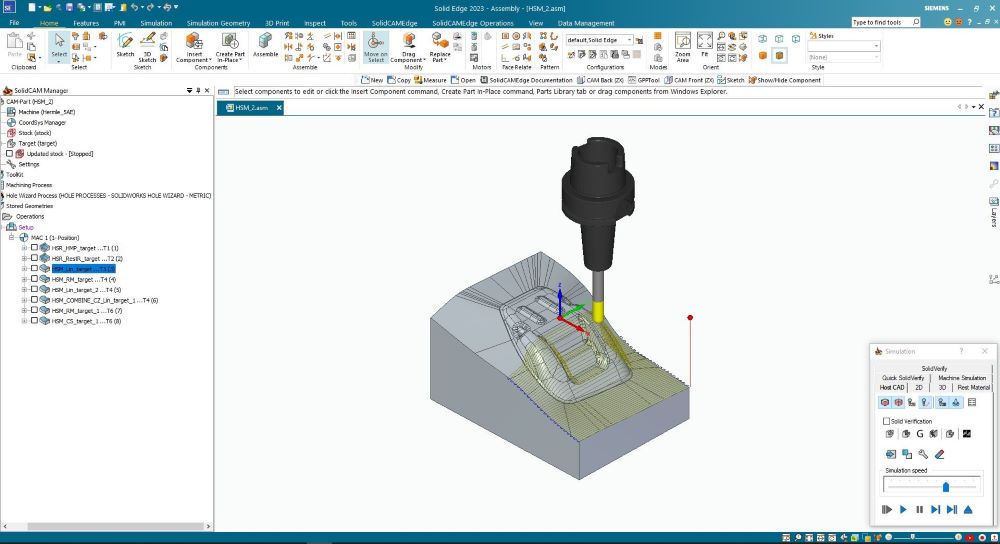Click the Simulation speed slider handle
Image resolution: width=1000 pixels, height=544 pixels.
(946, 487)
